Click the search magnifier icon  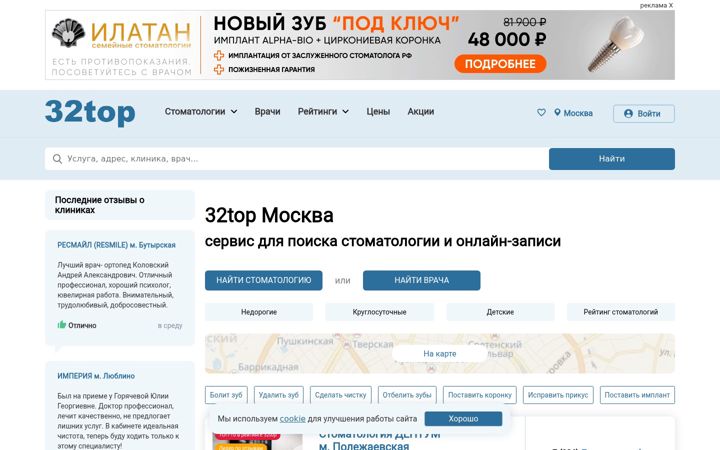point(57,159)
